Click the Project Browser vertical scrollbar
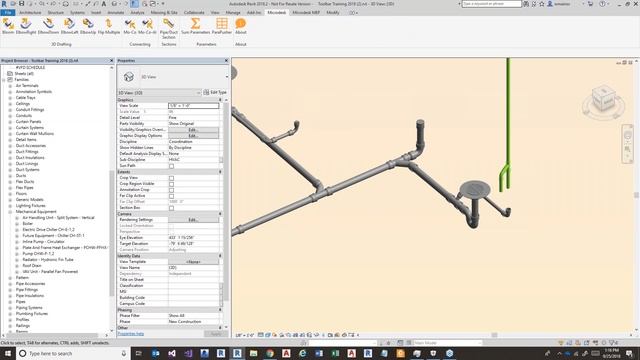 click(112, 233)
